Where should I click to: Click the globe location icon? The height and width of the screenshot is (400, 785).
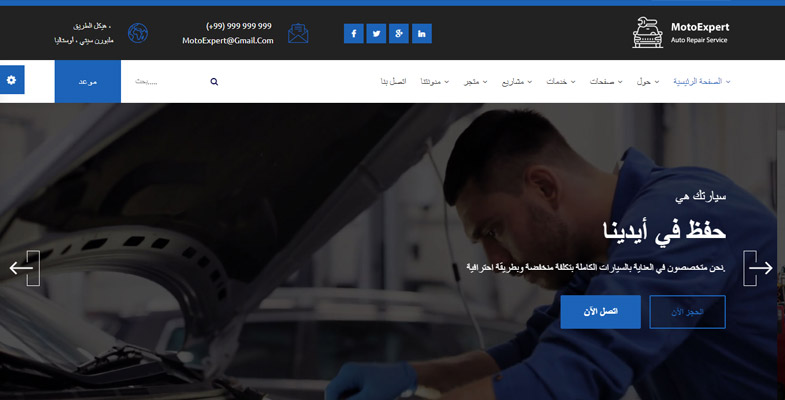pos(138,33)
